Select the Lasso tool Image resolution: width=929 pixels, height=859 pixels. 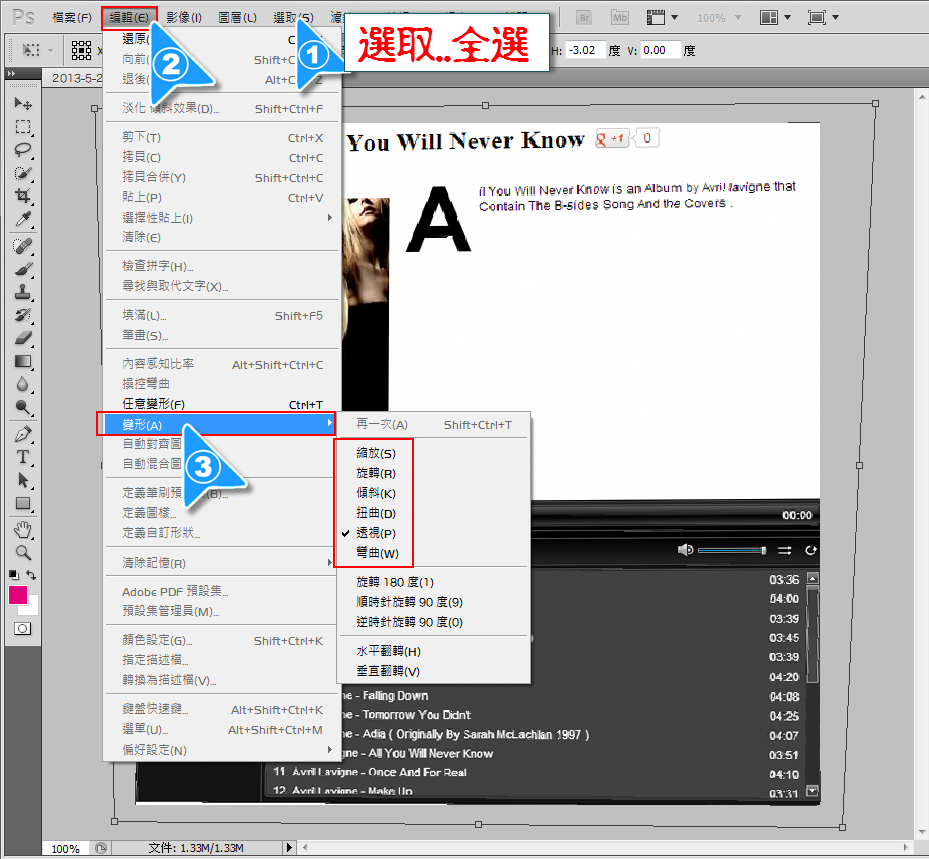23,150
